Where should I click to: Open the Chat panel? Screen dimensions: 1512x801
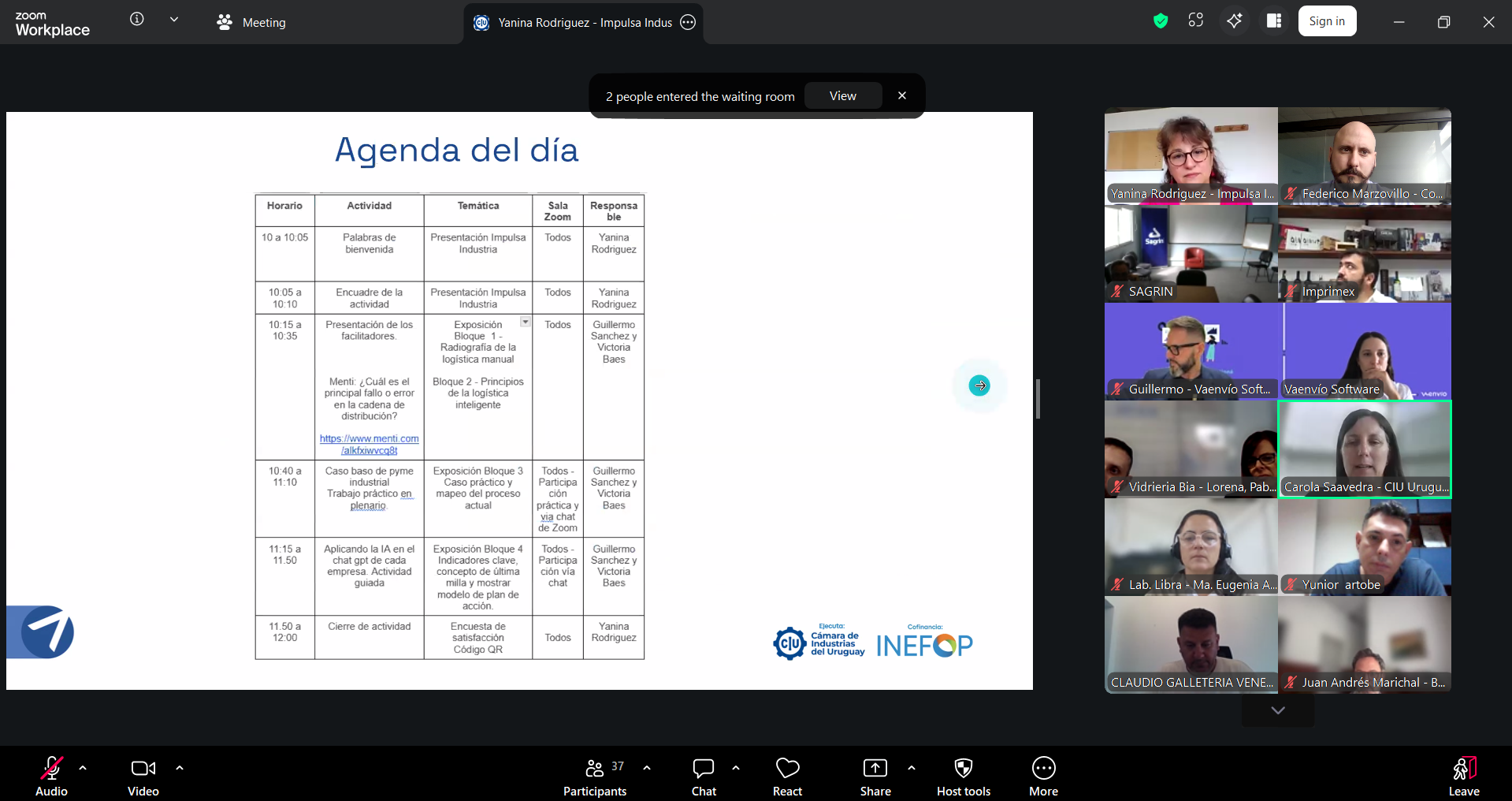point(703,777)
